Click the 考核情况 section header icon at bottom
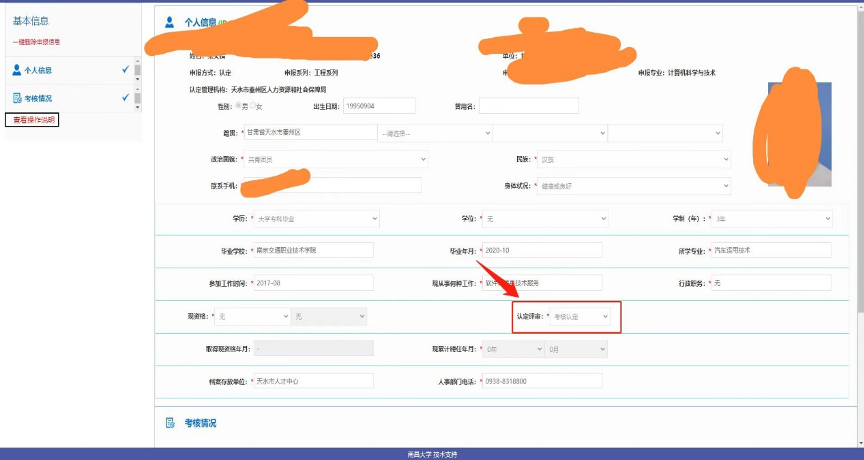The width and height of the screenshot is (864, 460). click(x=170, y=423)
